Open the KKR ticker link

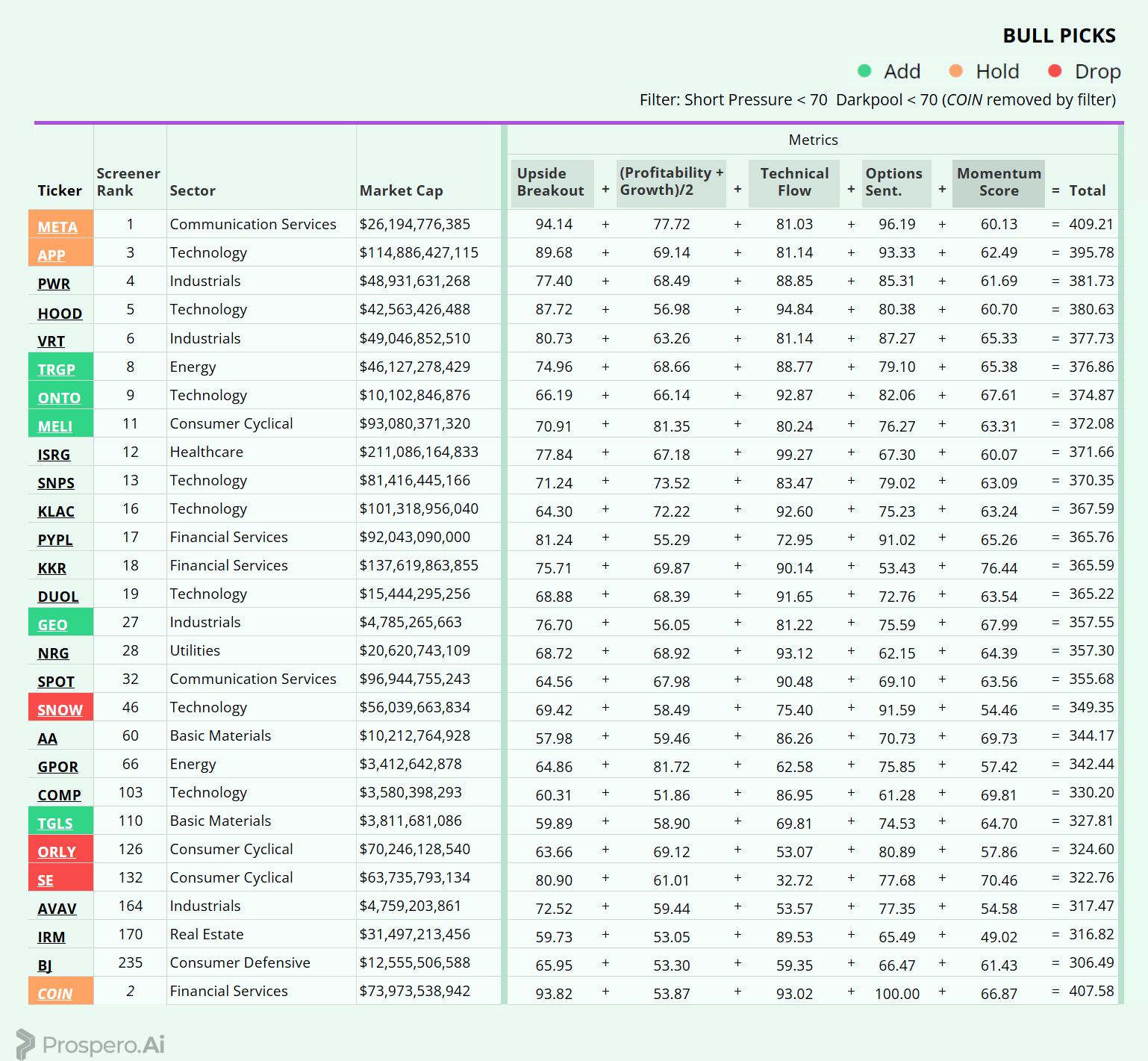point(52,568)
